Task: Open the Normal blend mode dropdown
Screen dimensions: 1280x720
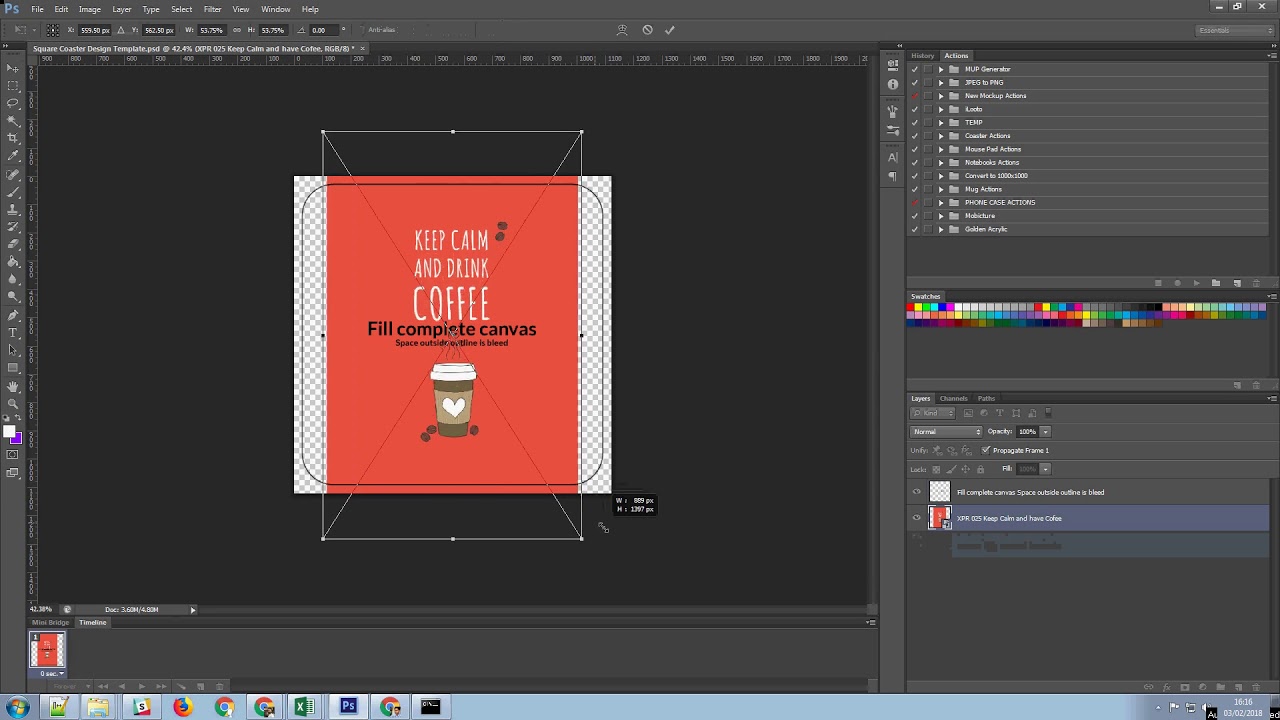Action: [x=946, y=432]
